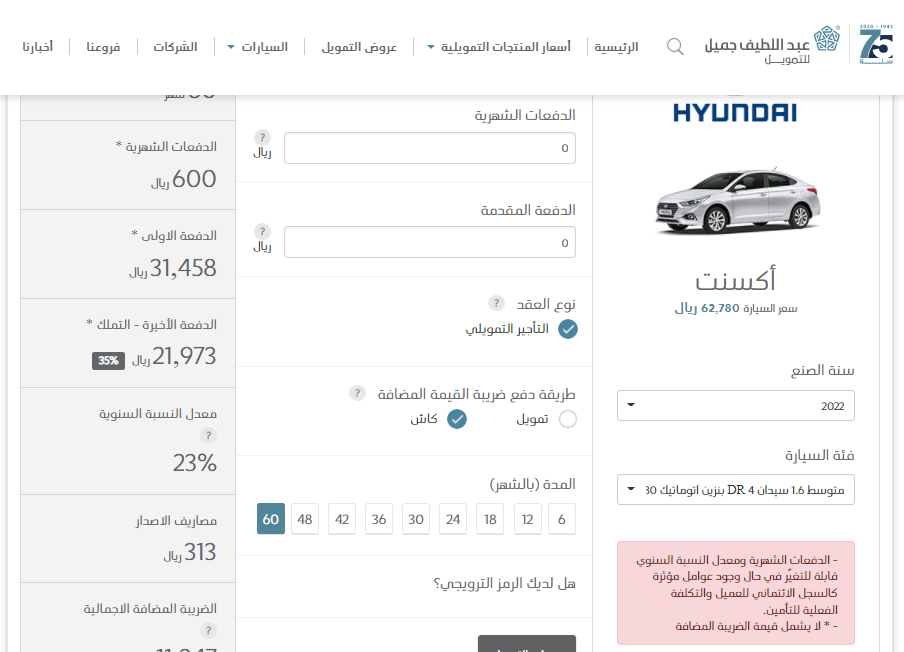Click help icon under الضريبة المضافة الاجمالية
This screenshot has height=652, width=904.
point(208,630)
